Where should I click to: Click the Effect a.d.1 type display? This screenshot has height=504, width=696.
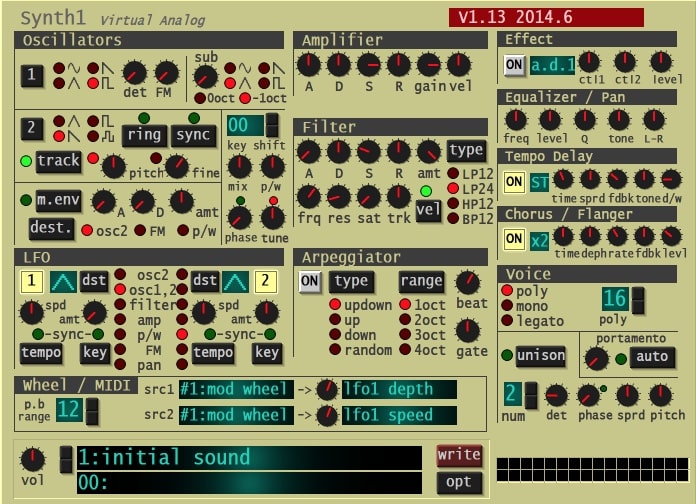tap(552, 65)
